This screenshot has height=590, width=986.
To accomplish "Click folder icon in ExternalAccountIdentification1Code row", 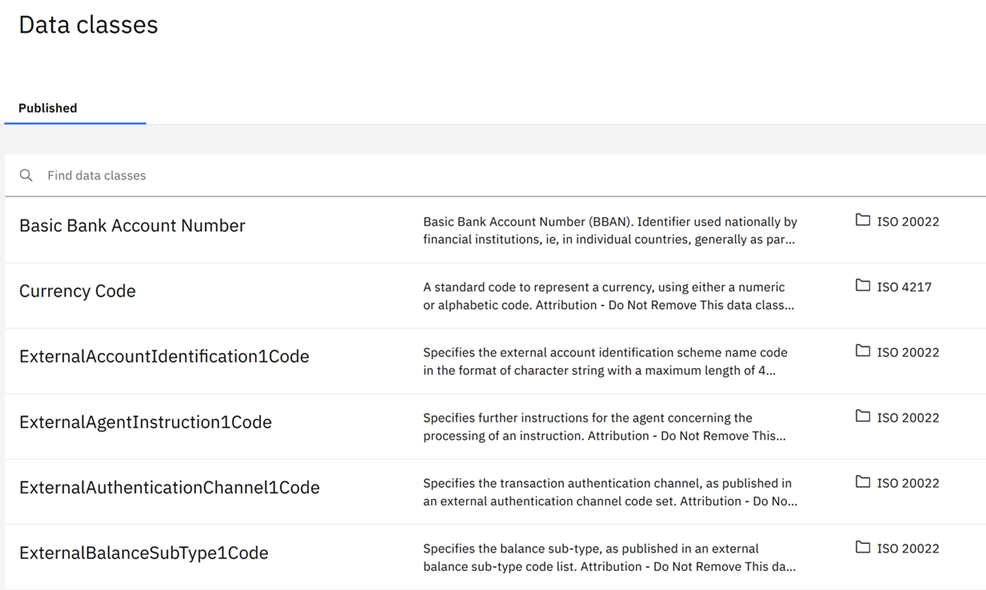I will (x=863, y=351).
